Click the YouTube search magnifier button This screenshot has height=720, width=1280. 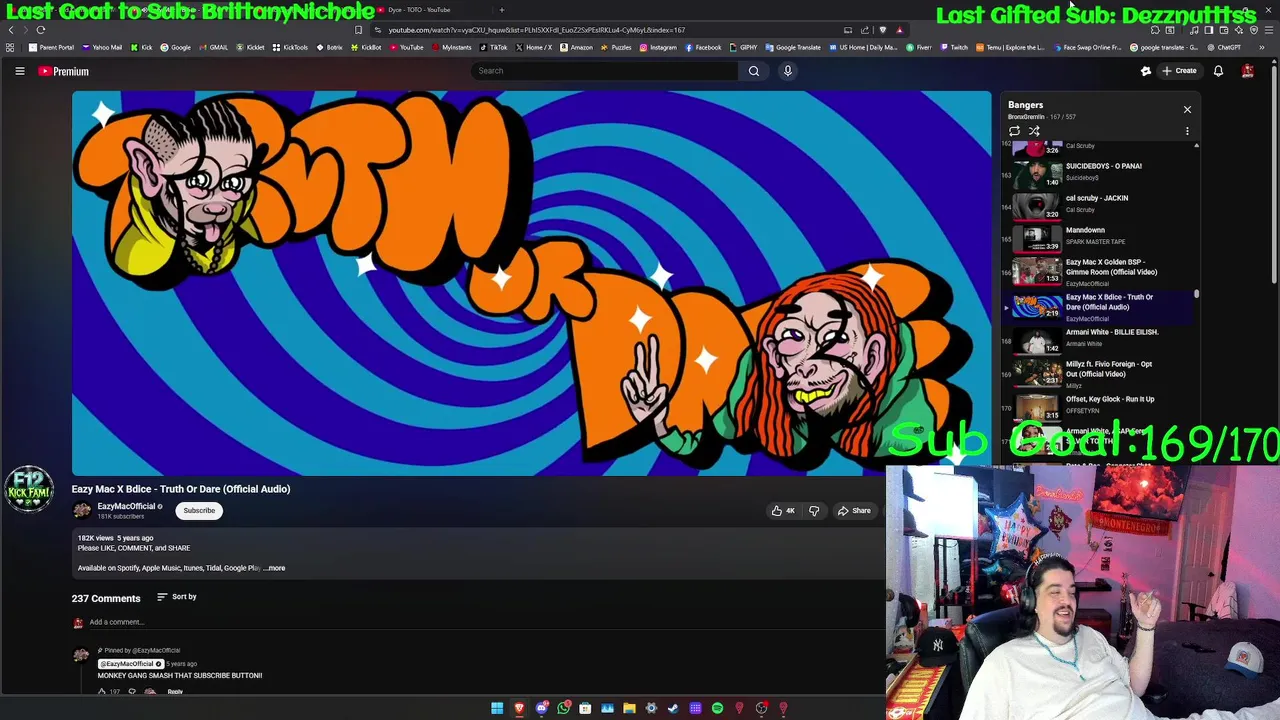tap(754, 71)
